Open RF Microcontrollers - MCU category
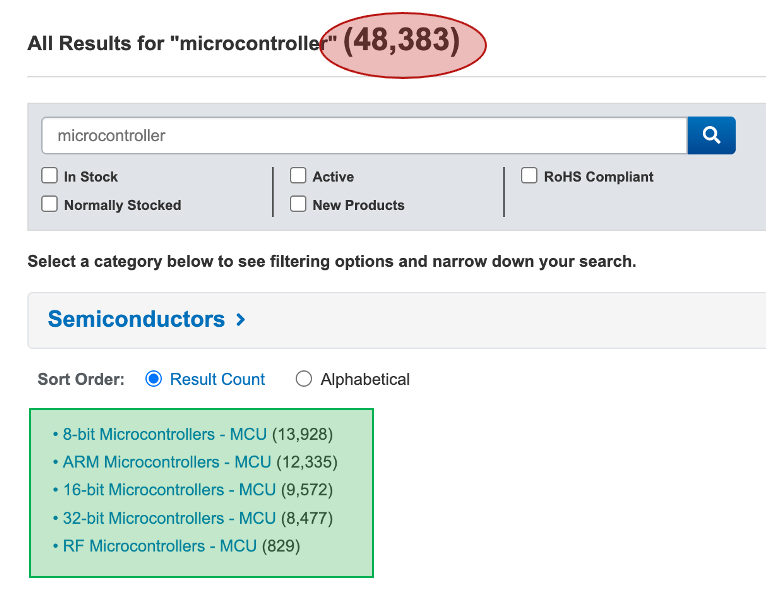 tap(160, 546)
